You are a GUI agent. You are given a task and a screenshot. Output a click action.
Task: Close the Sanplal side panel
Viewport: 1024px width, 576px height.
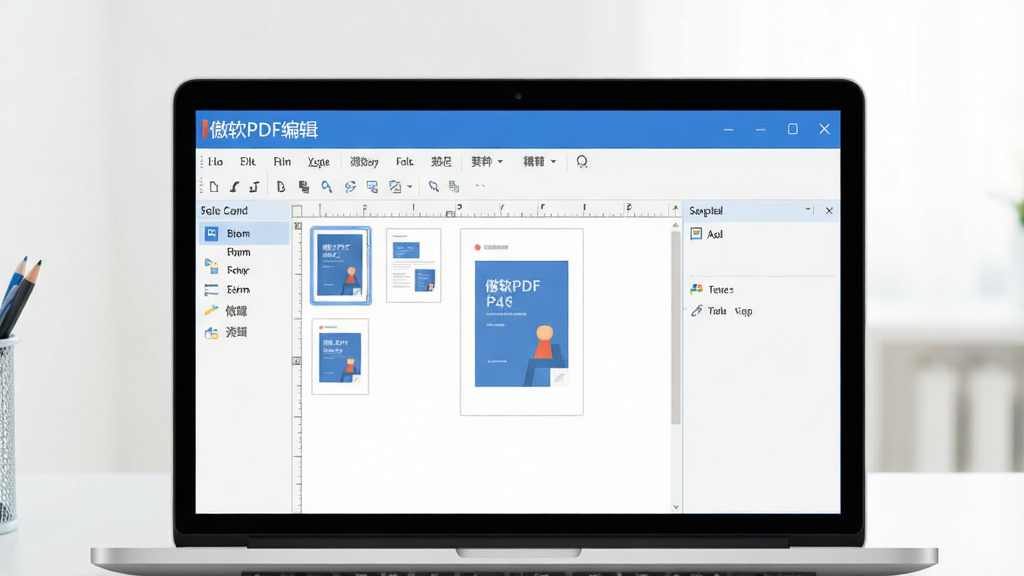(x=829, y=210)
